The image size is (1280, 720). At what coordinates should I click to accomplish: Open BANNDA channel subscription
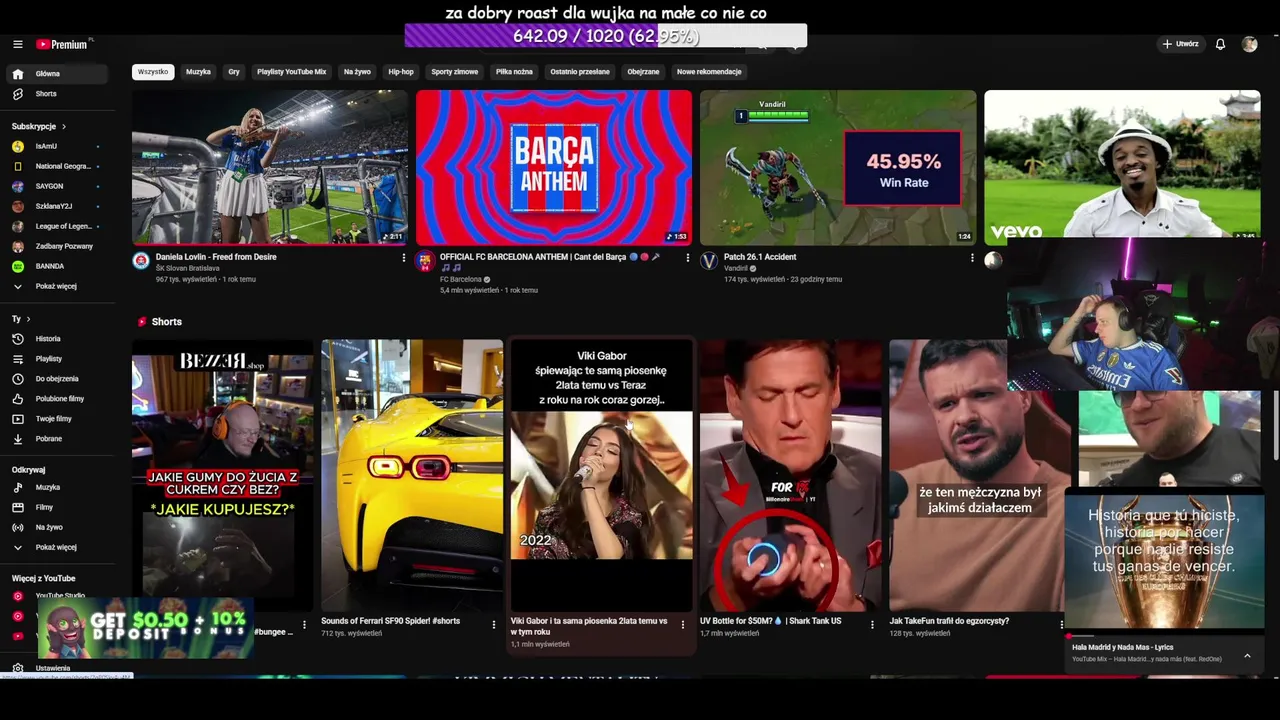(57, 267)
